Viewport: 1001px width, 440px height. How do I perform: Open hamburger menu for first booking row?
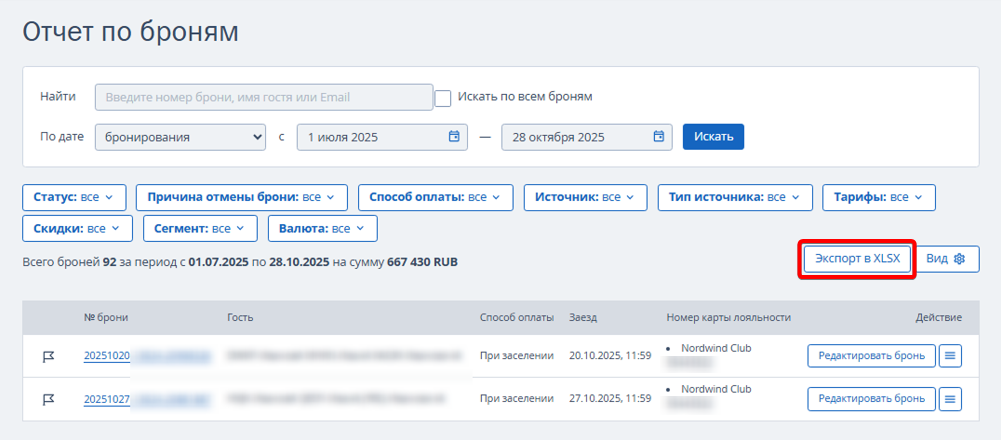coord(949,356)
